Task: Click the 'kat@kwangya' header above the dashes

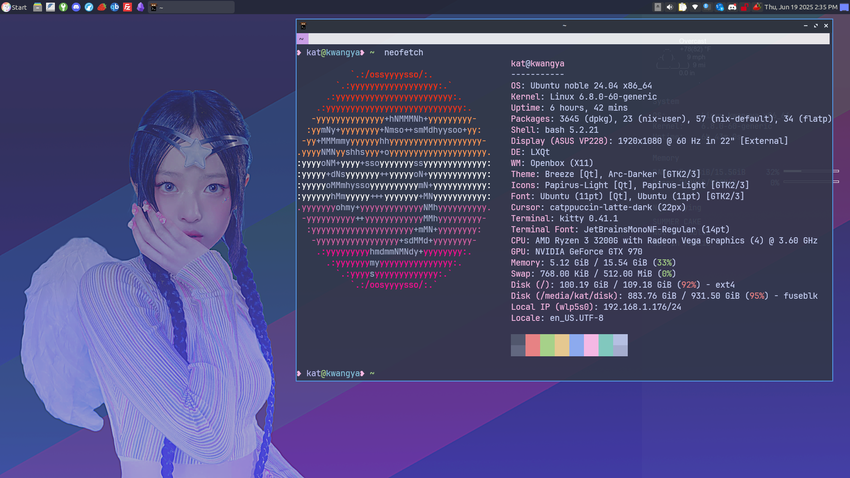Action: (537, 63)
